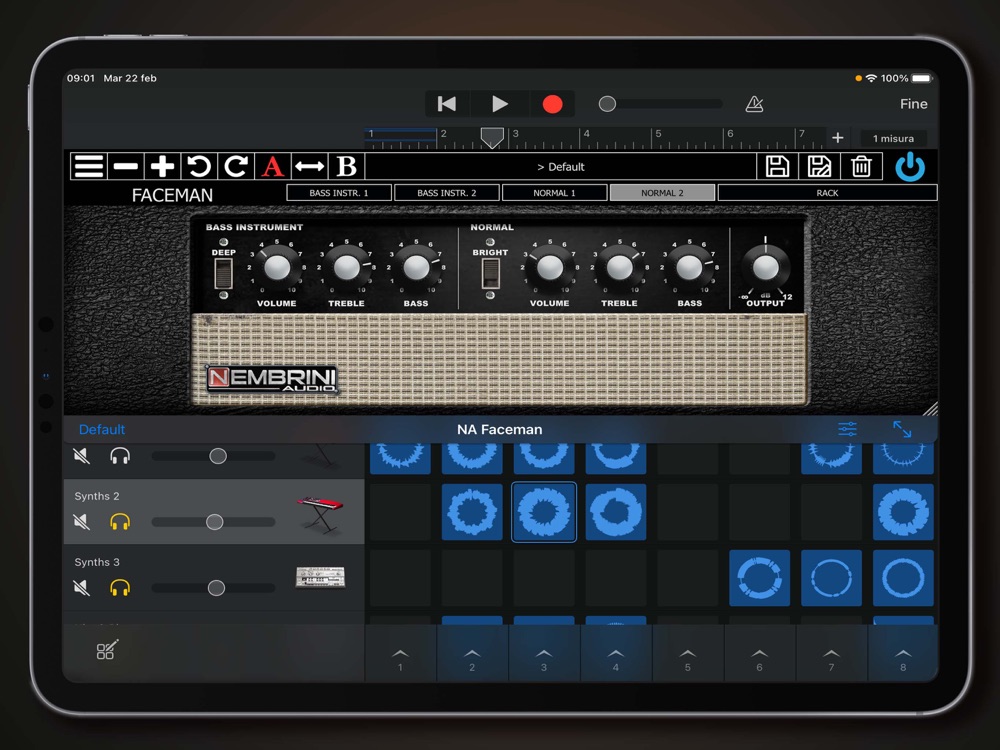The height and width of the screenshot is (750, 1000).
Task: Trigger column 2 with its chevron
Action: point(472,654)
